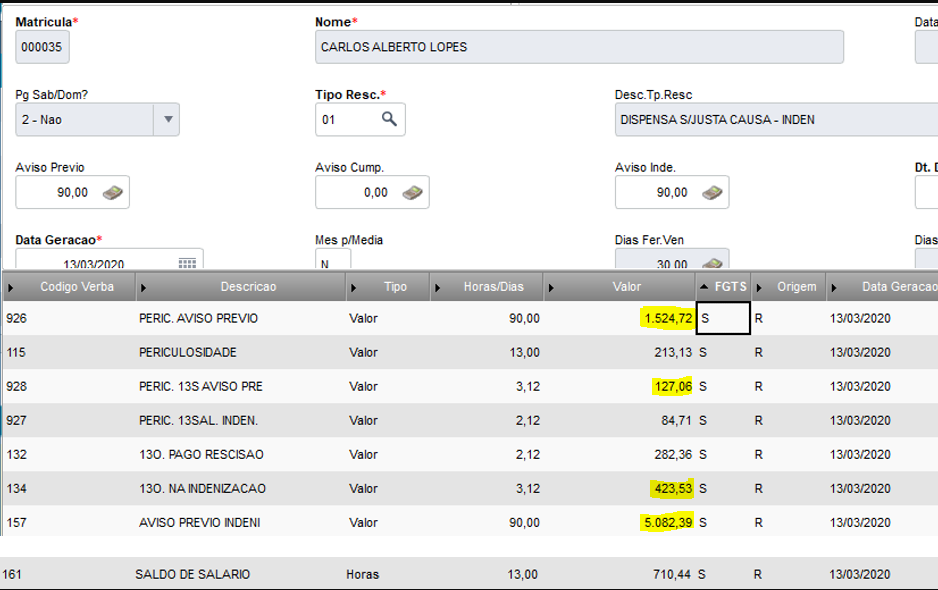Open the Tipo Resc. search magnifier
This screenshot has height=590, width=938.
click(389, 119)
